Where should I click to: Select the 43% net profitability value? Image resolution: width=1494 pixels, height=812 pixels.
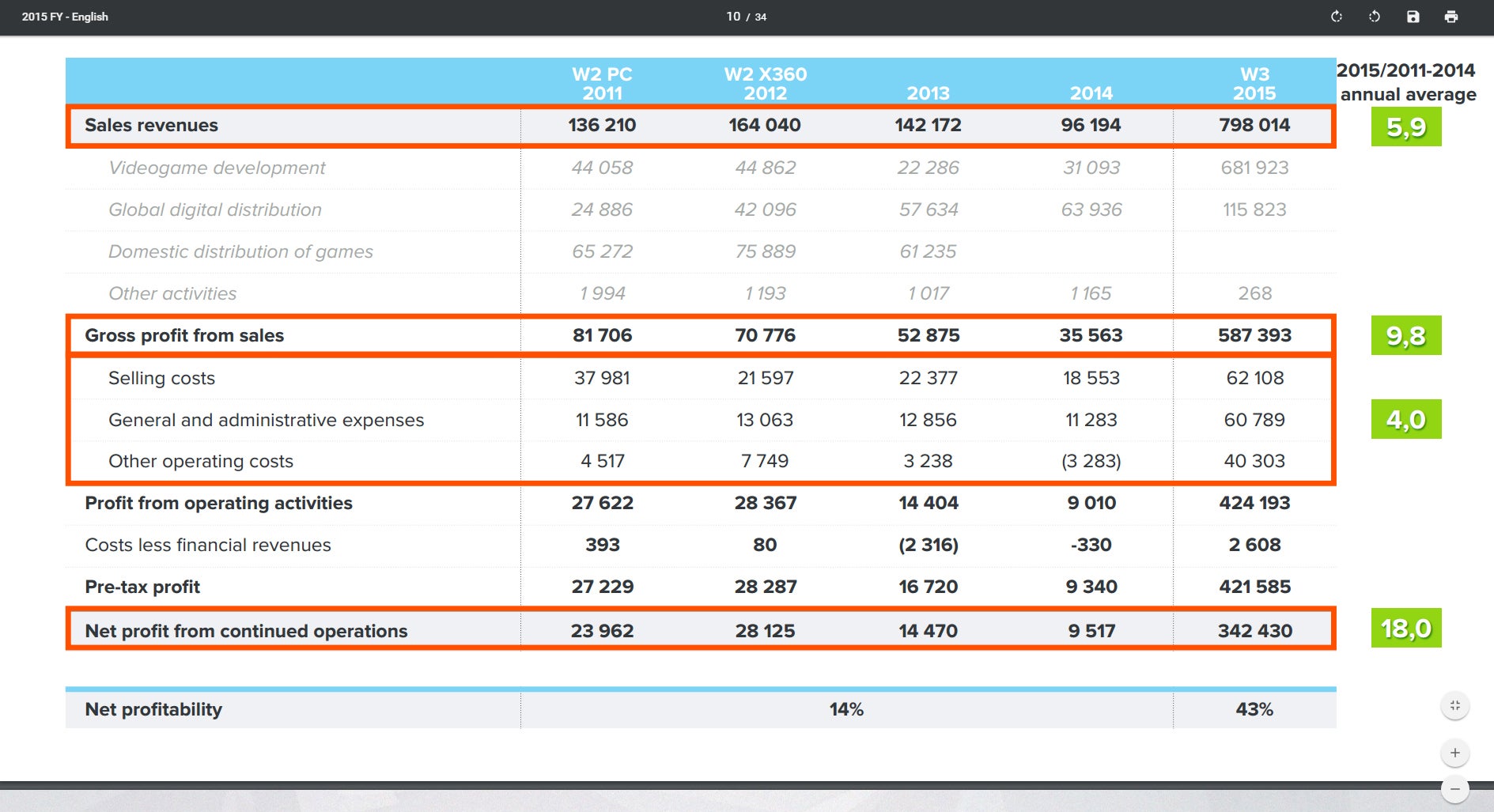click(x=1254, y=709)
